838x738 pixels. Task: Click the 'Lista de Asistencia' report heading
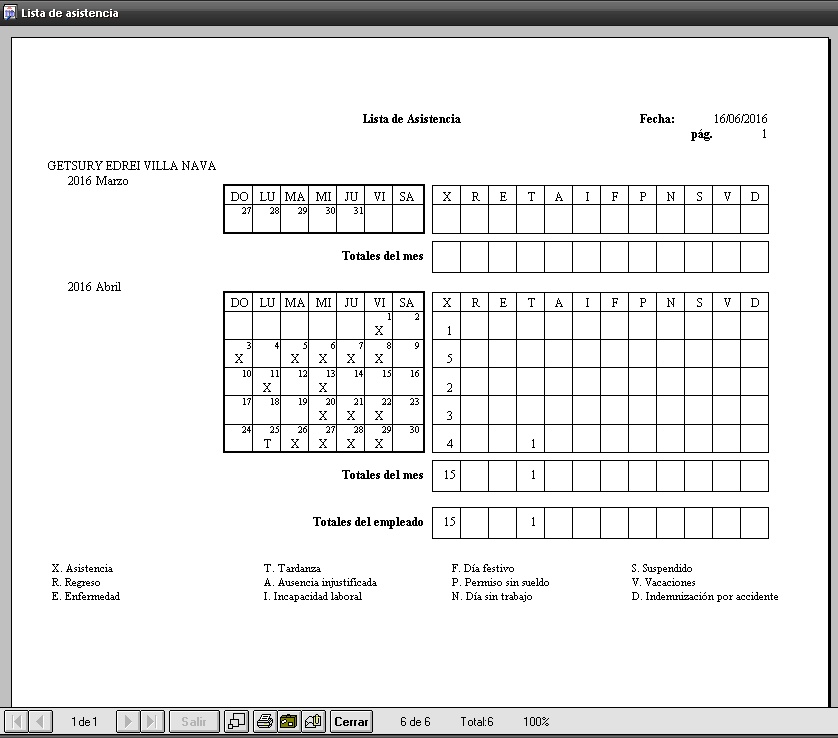tap(411, 119)
